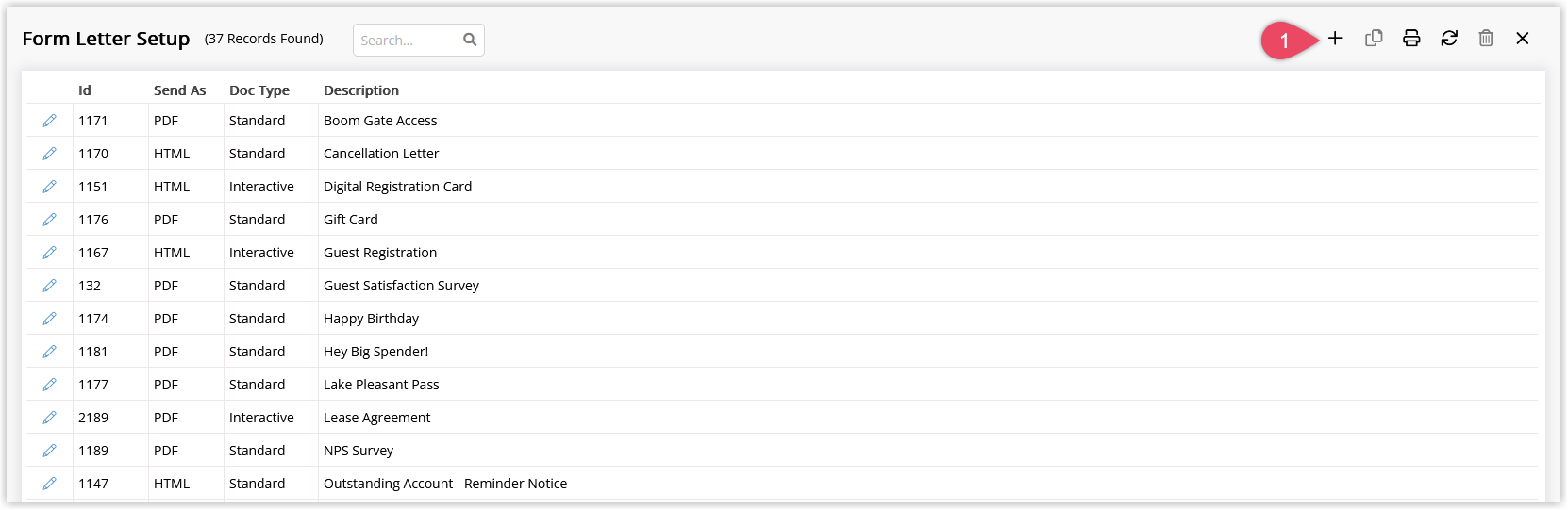The image size is (1568, 510).
Task: Refresh the form letter records
Action: coord(1449,39)
